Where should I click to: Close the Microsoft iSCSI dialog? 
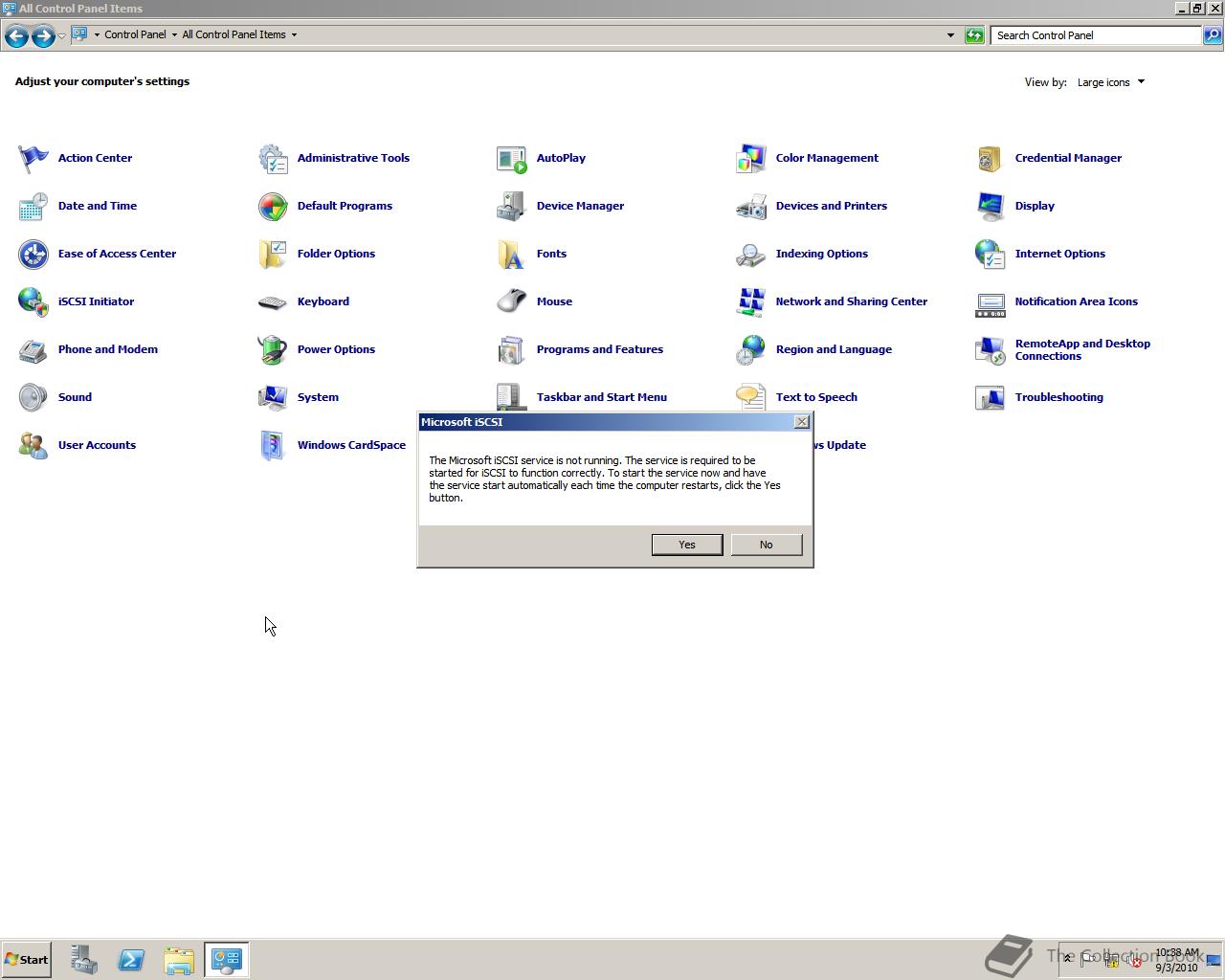coord(802,422)
